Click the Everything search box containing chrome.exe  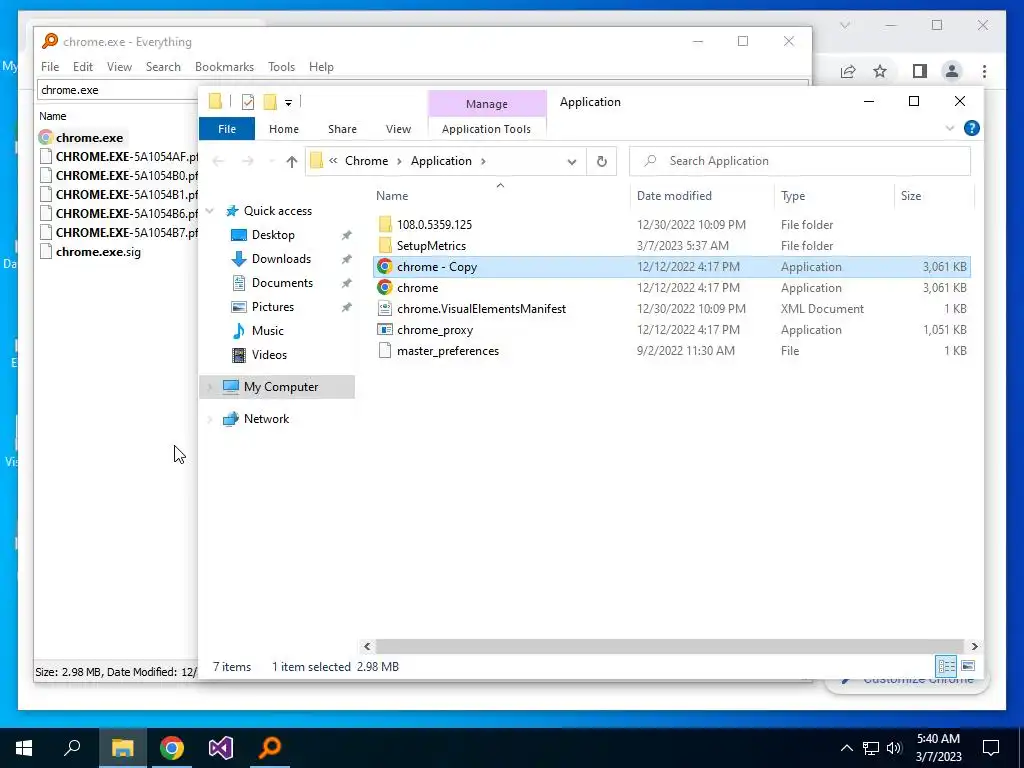(x=118, y=90)
